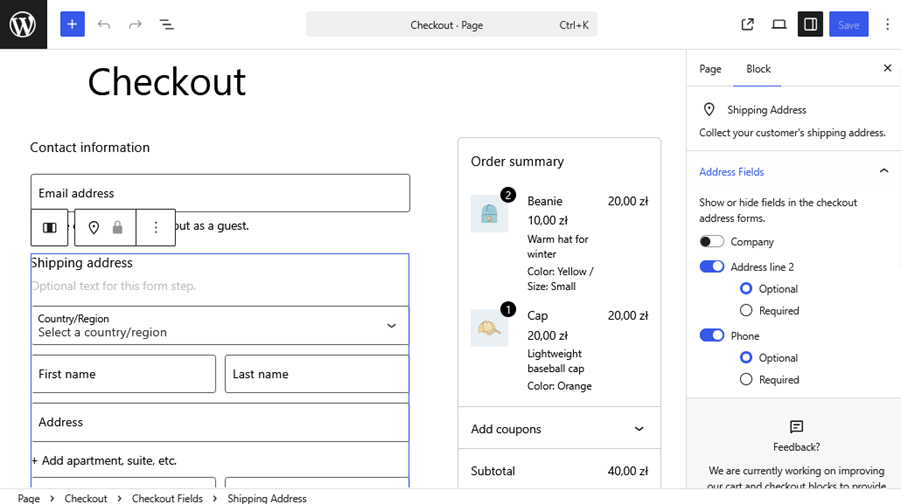Click the Beanie product thumbnail
This screenshot has height=504, width=901.
pyautogui.click(x=489, y=213)
